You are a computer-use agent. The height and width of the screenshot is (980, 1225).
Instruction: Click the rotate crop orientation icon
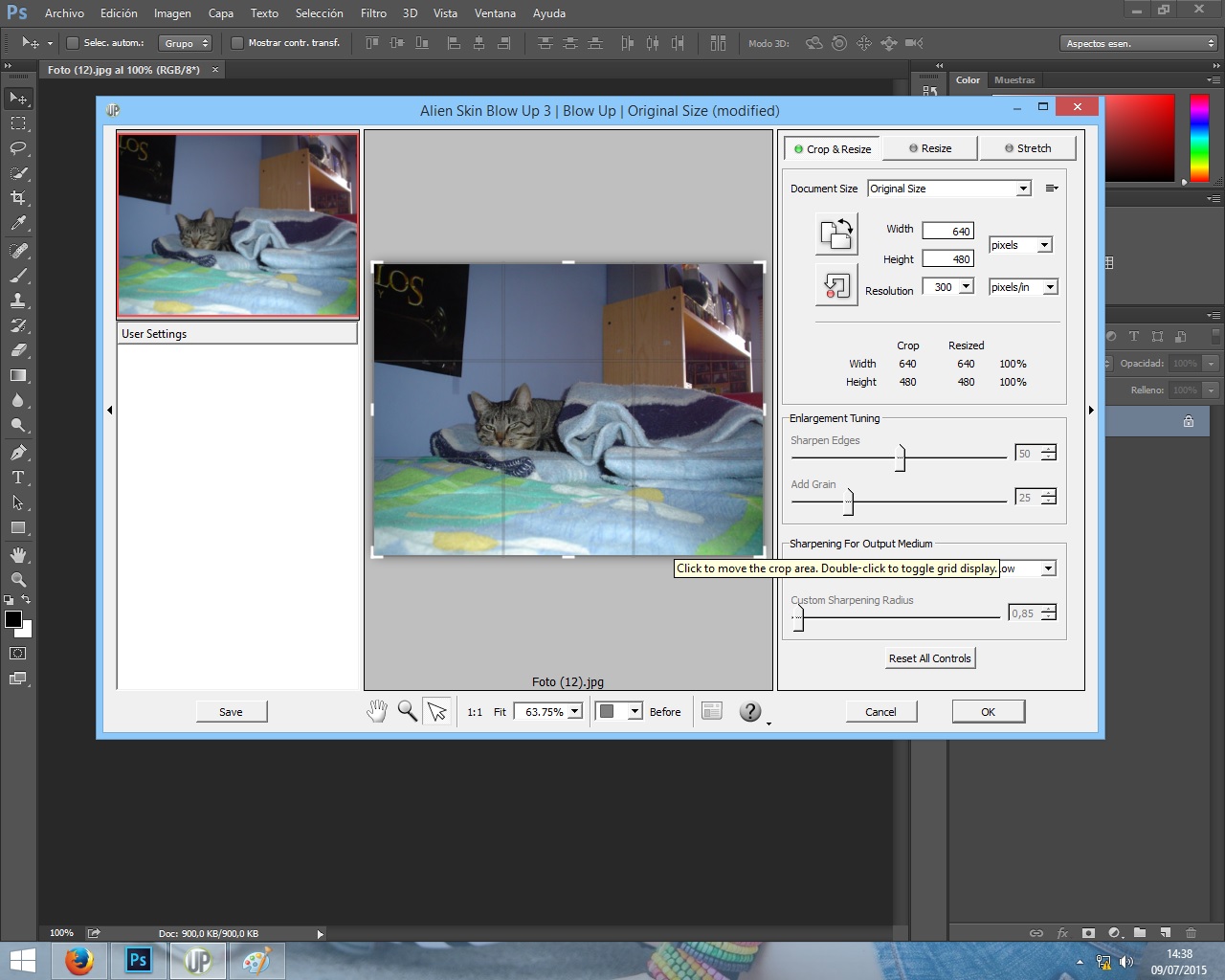(836, 234)
